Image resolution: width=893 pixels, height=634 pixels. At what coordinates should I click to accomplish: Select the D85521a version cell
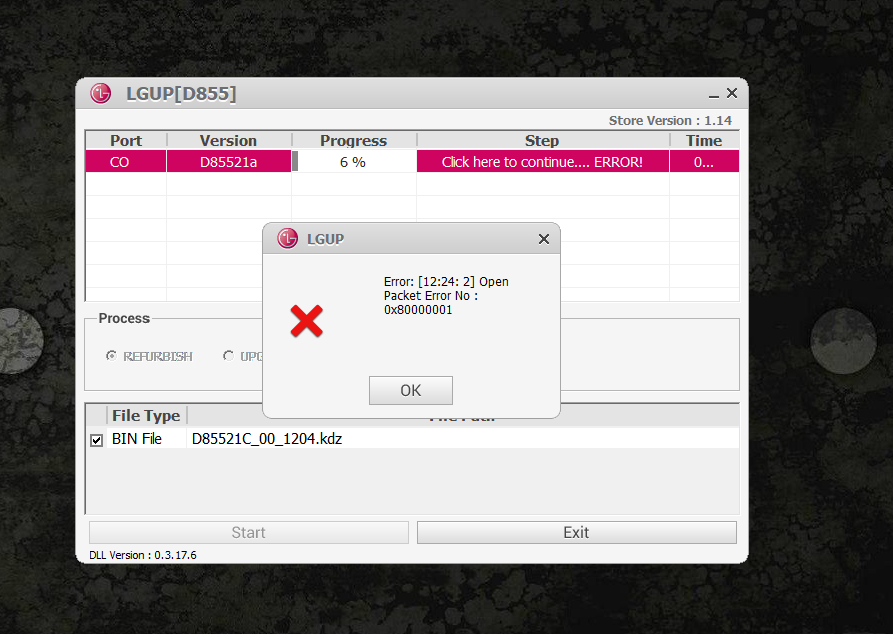click(228, 162)
